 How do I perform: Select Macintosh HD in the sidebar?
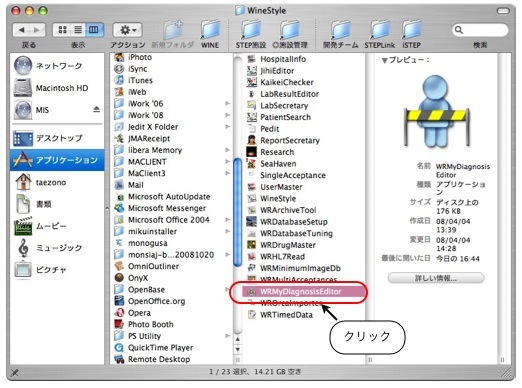coord(57,88)
